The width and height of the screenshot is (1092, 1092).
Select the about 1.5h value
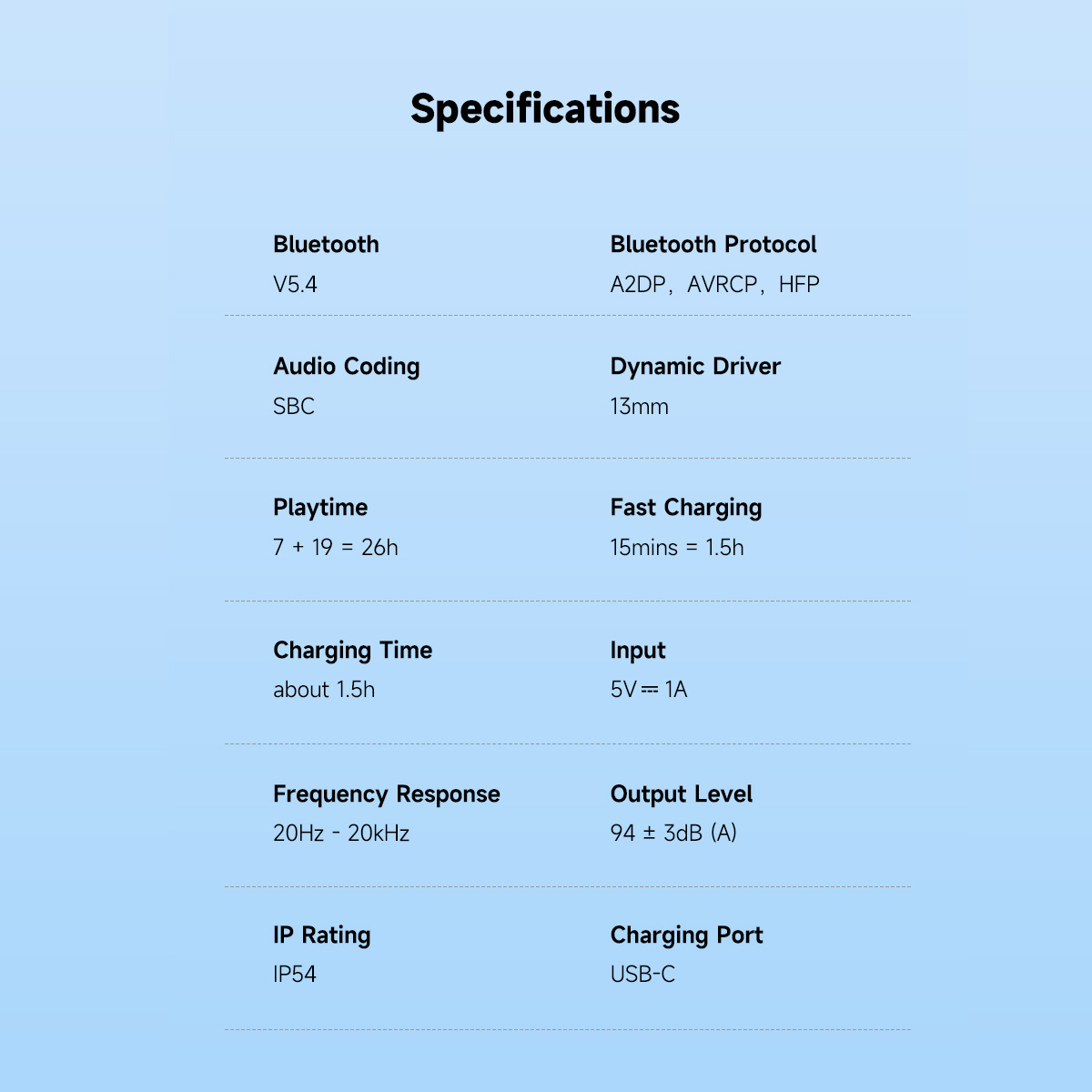tap(323, 690)
